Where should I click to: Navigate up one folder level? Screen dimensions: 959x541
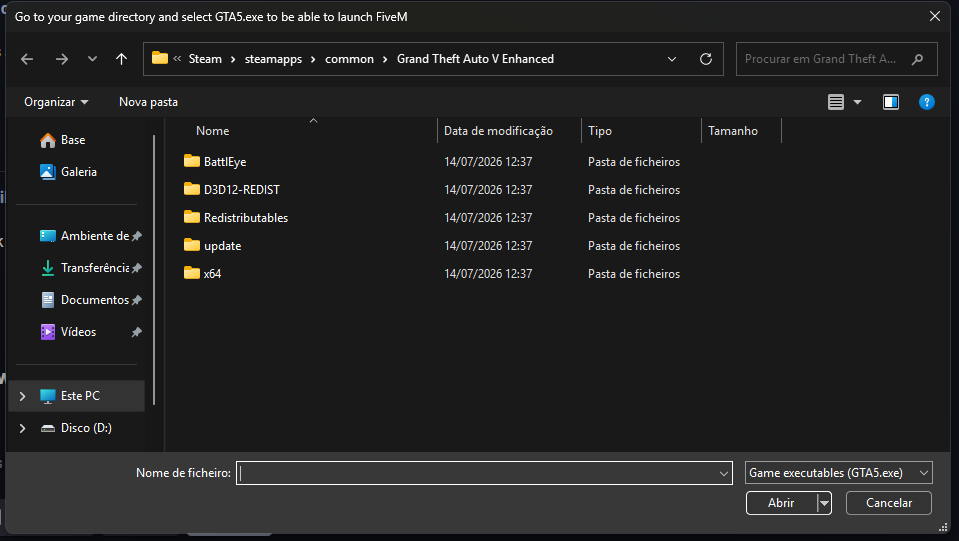[121, 59]
